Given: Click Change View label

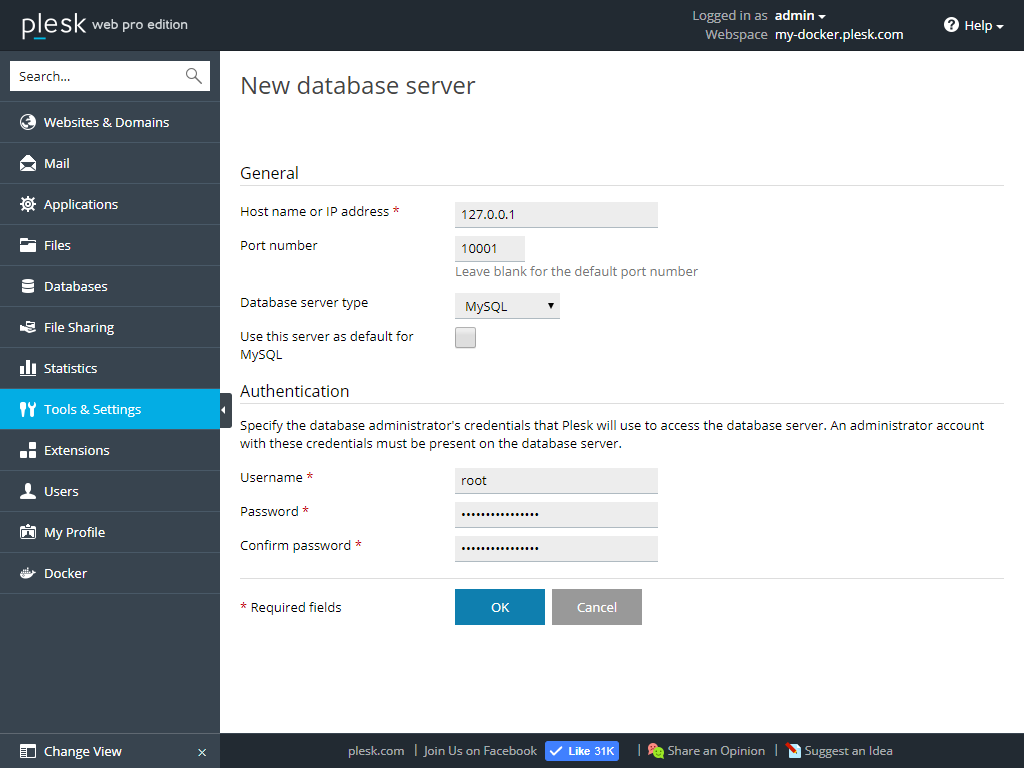Looking at the screenshot, I should pyautogui.click(x=82, y=751).
